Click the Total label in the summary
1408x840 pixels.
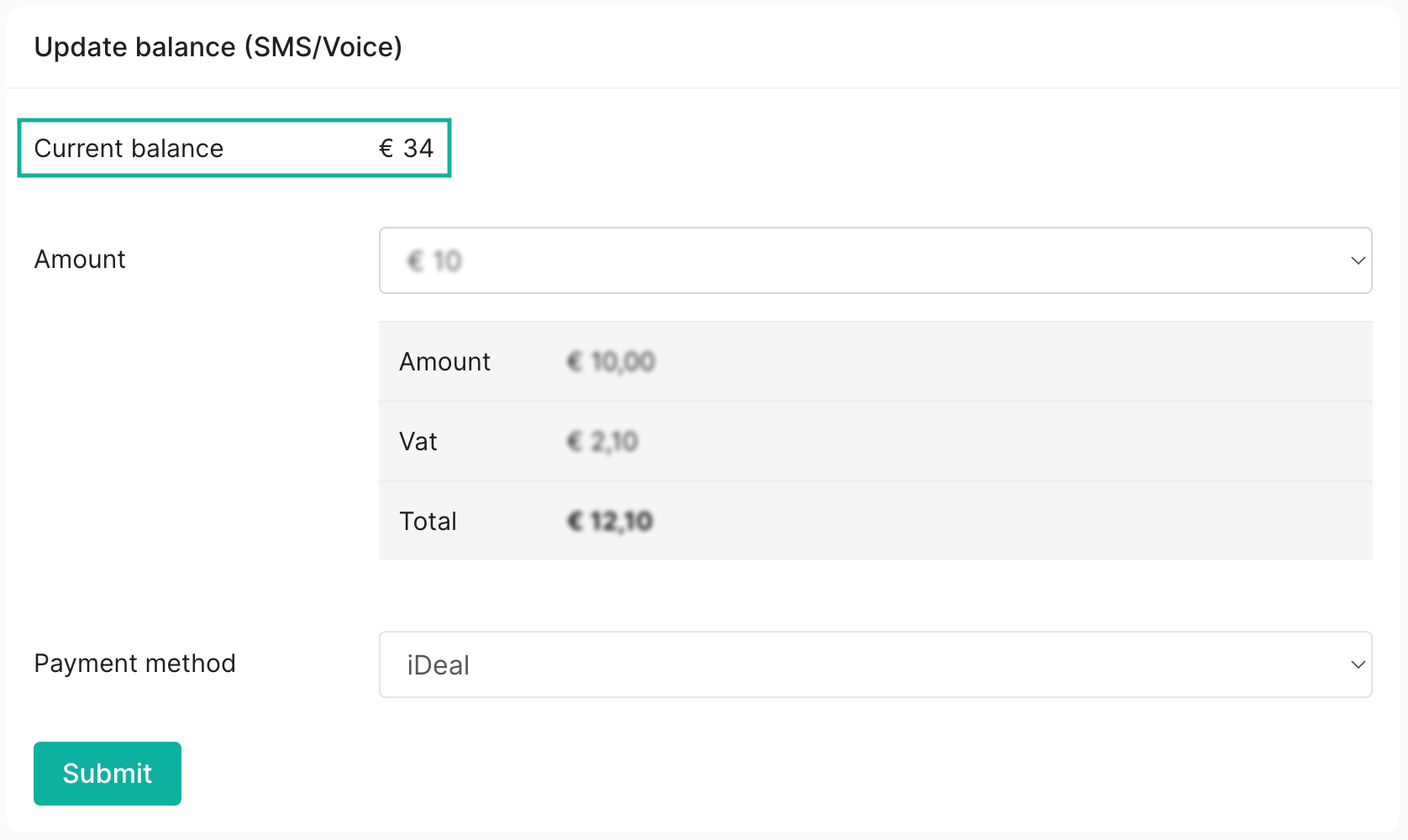[428, 522]
